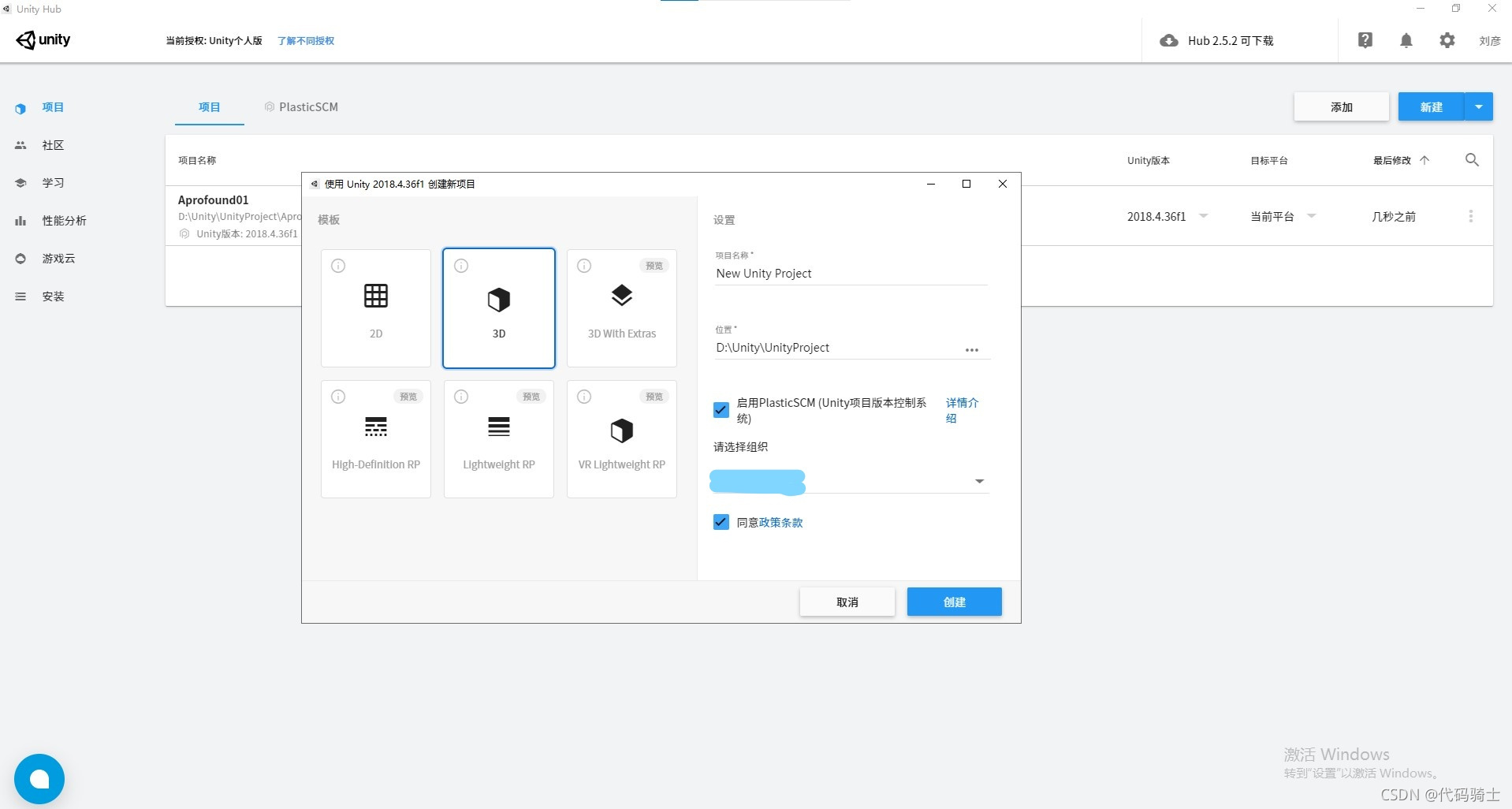Viewport: 1512px width, 809px height.
Task: Open the PlasticSCM 详情介绍 link
Action: click(962, 410)
